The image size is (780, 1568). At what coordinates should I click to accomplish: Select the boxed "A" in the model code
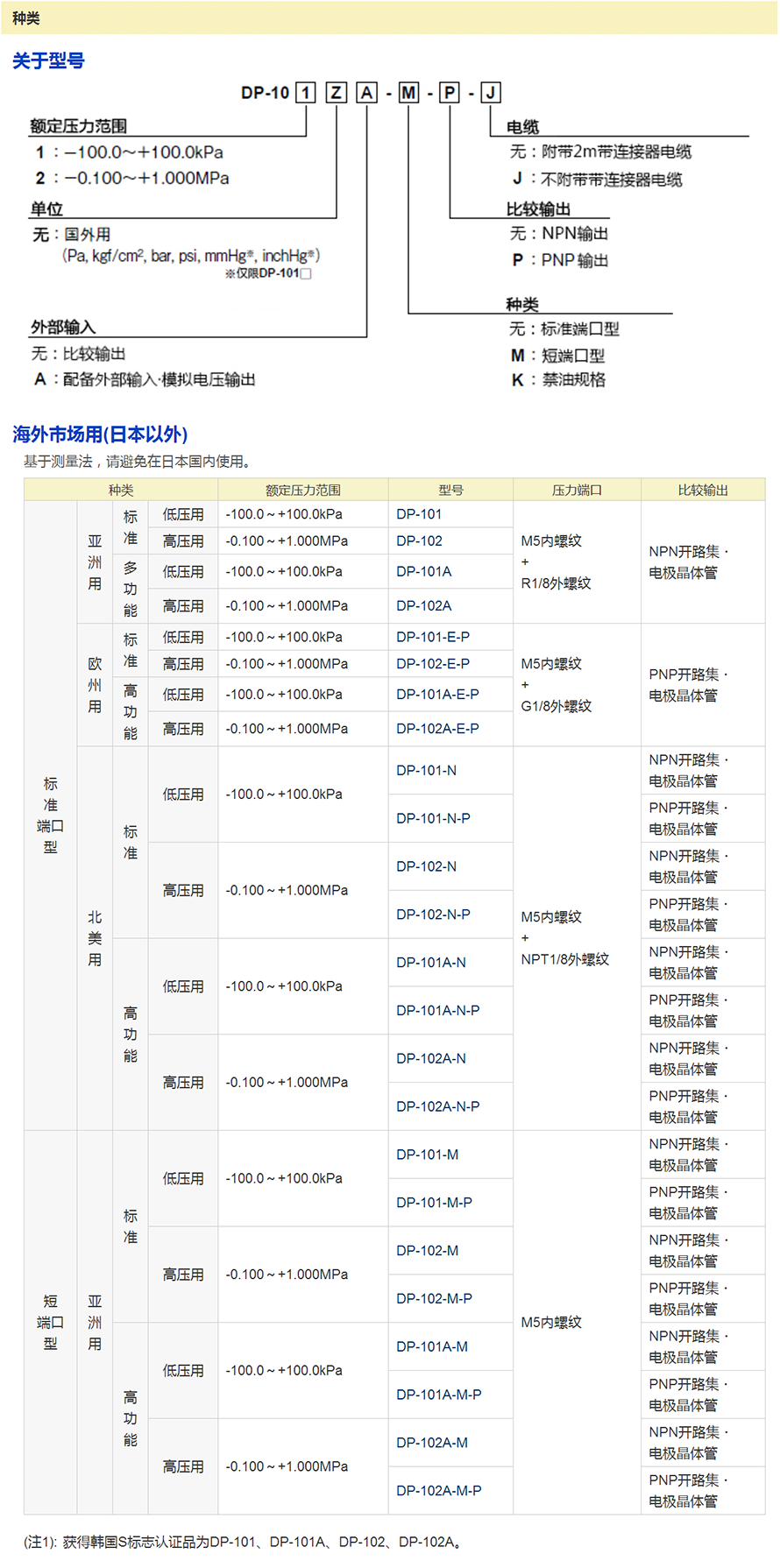[x=366, y=93]
